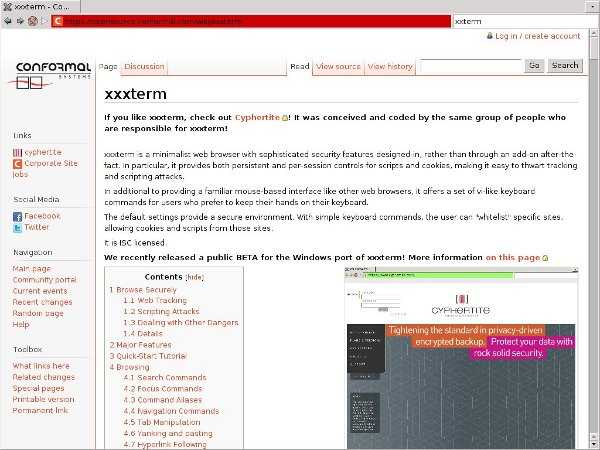Jump to 4.3 Command Aliases section
This screenshot has width=600, height=450.
163,400
